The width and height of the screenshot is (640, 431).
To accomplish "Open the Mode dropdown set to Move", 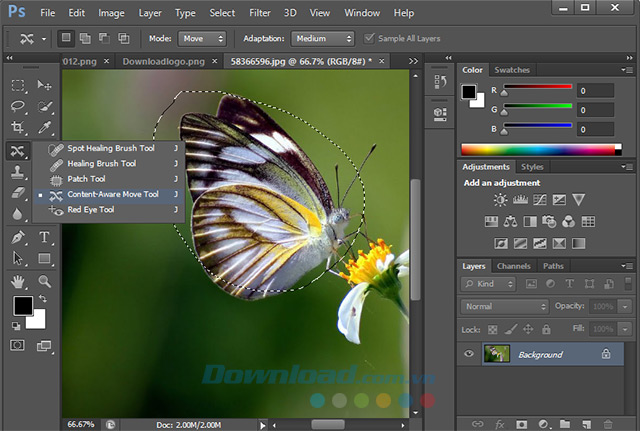I will coord(202,38).
